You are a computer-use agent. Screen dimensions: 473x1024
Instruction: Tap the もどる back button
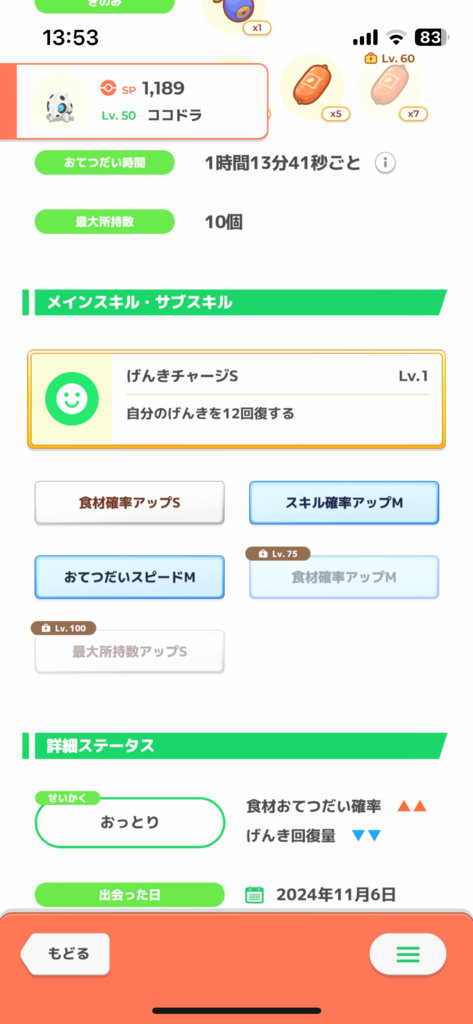tap(65, 953)
